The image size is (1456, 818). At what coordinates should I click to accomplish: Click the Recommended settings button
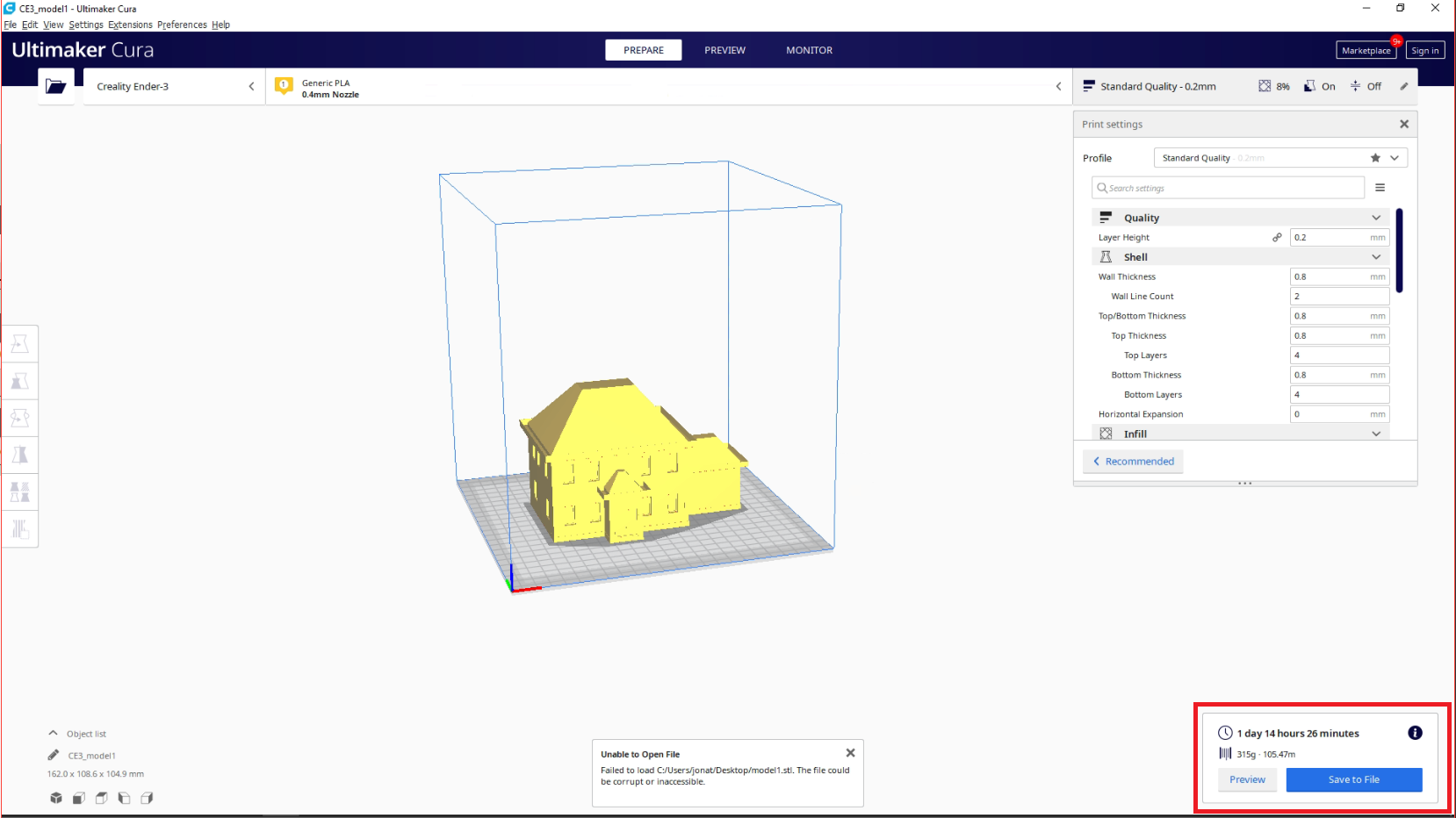pyautogui.click(x=1133, y=461)
